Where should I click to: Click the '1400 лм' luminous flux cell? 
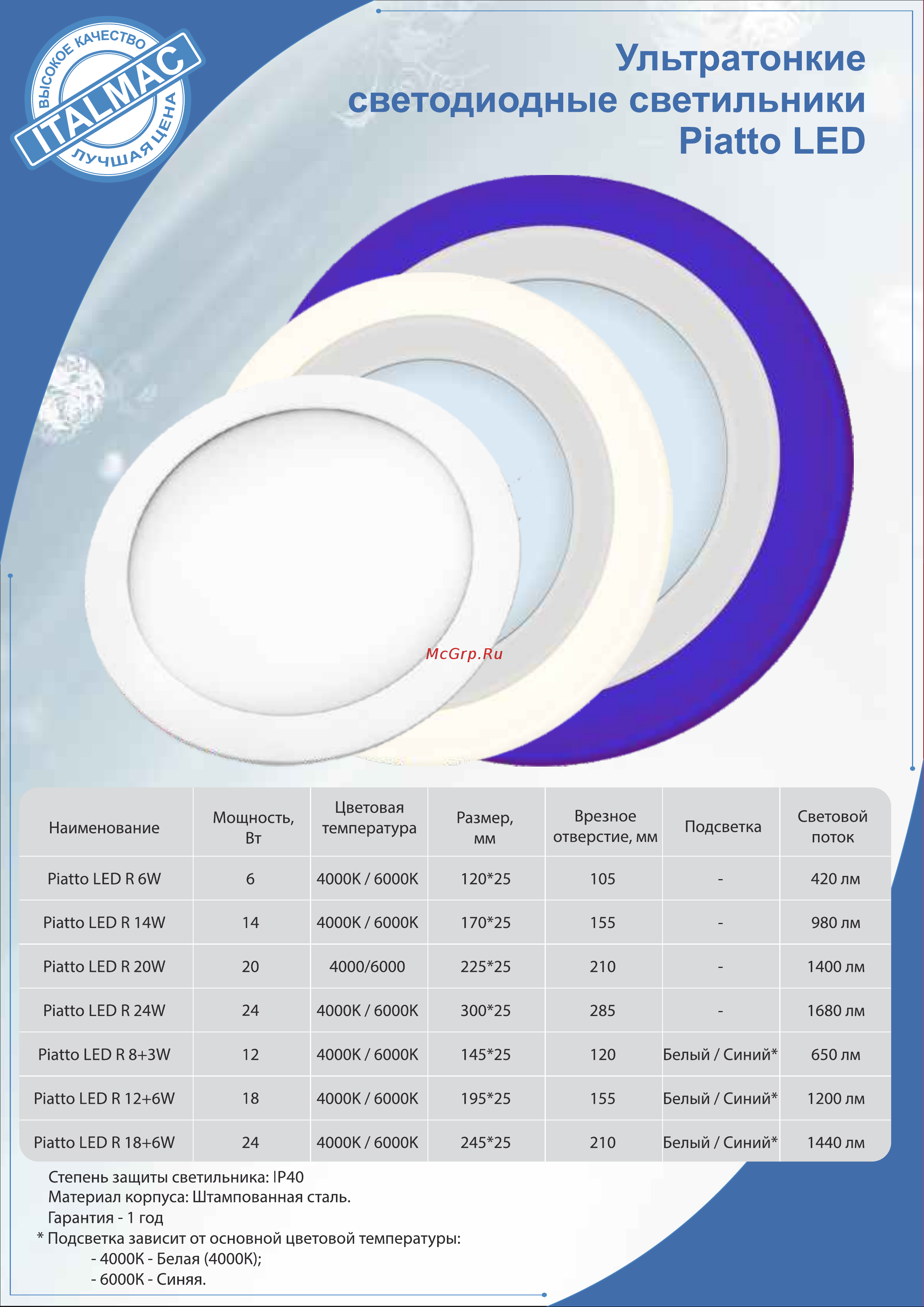coord(836,967)
